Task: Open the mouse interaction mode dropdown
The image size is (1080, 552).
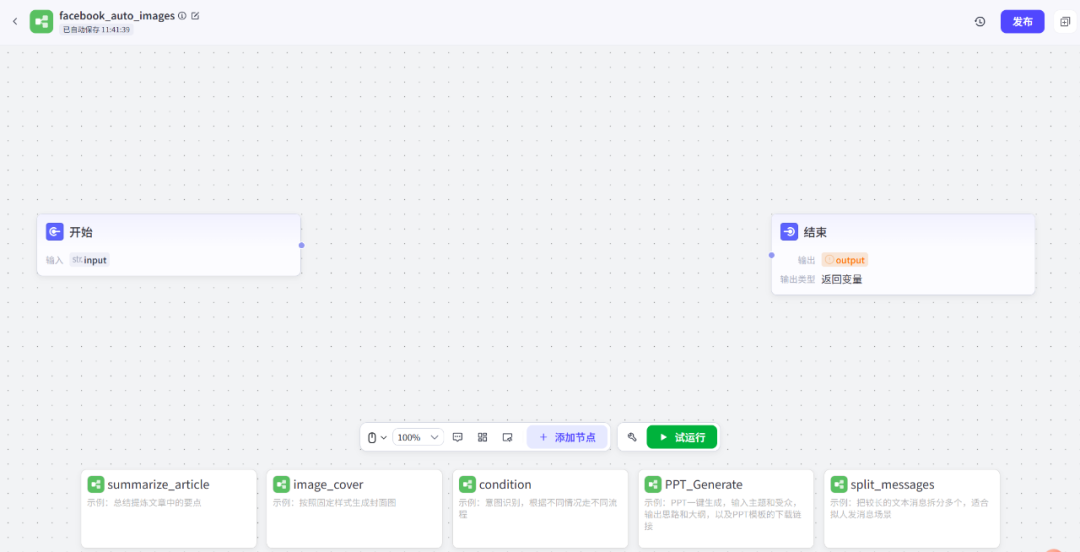Action: pos(377,437)
